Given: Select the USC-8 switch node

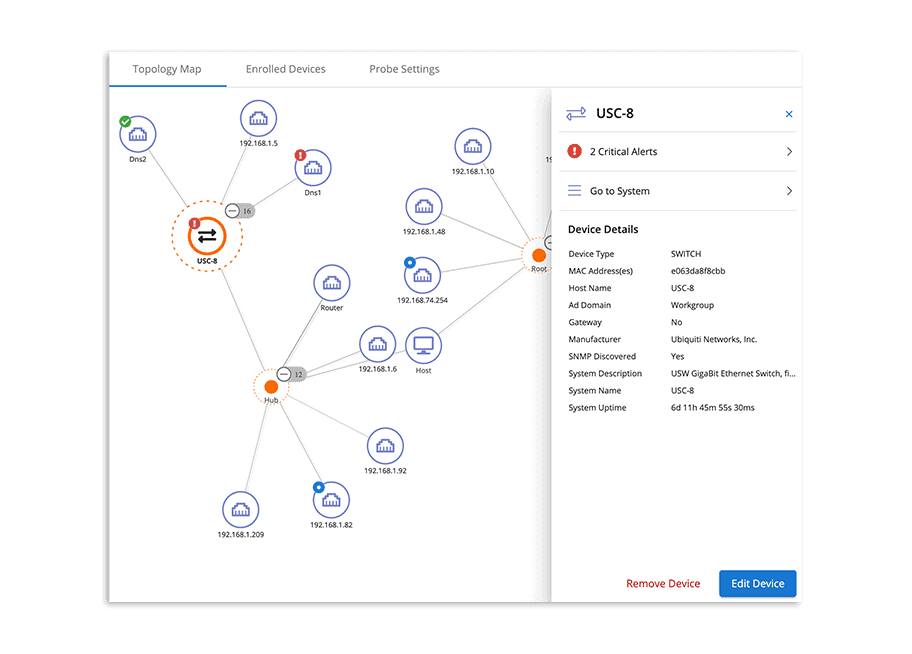Looking at the screenshot, I should coord(207,236).
